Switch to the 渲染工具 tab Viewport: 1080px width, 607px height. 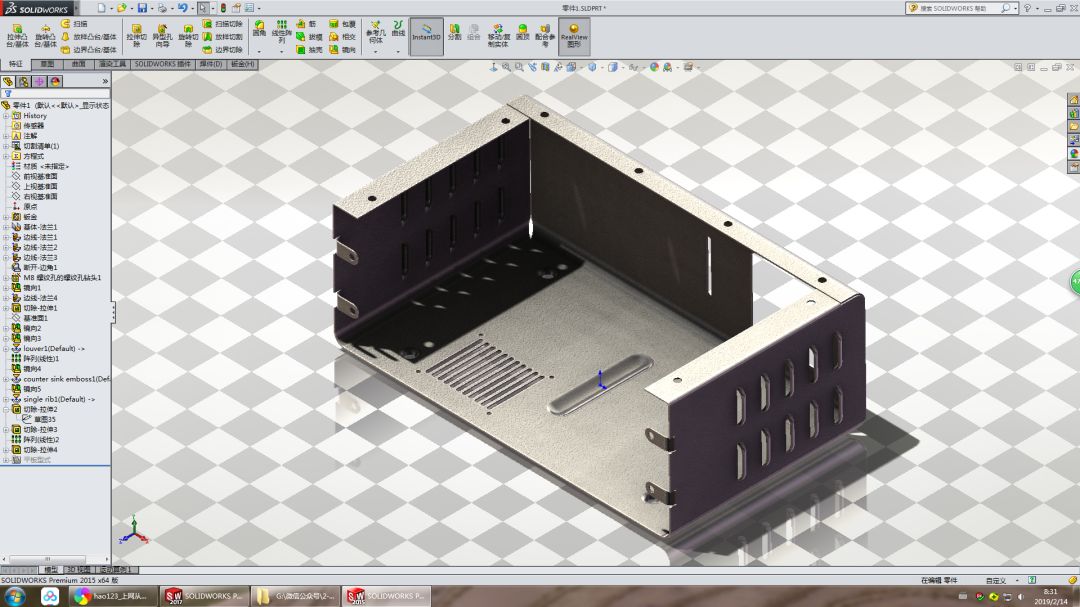tap(111, 64)
